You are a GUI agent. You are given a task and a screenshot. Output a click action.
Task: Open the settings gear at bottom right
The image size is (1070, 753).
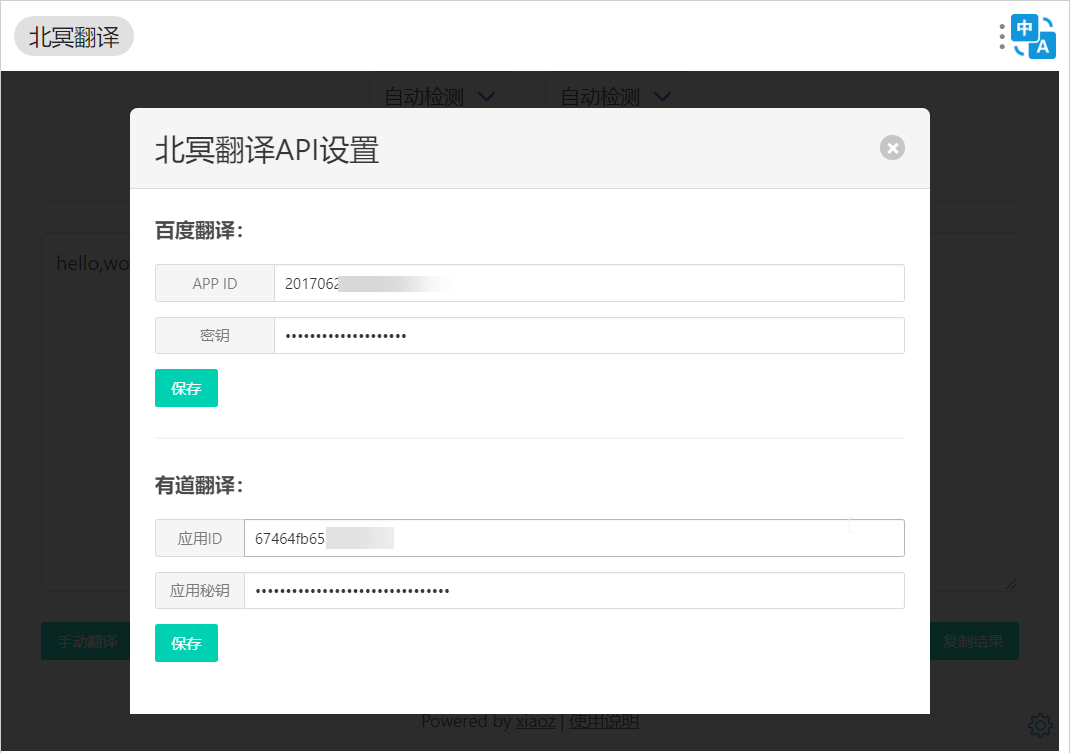tap(1040, 724)
